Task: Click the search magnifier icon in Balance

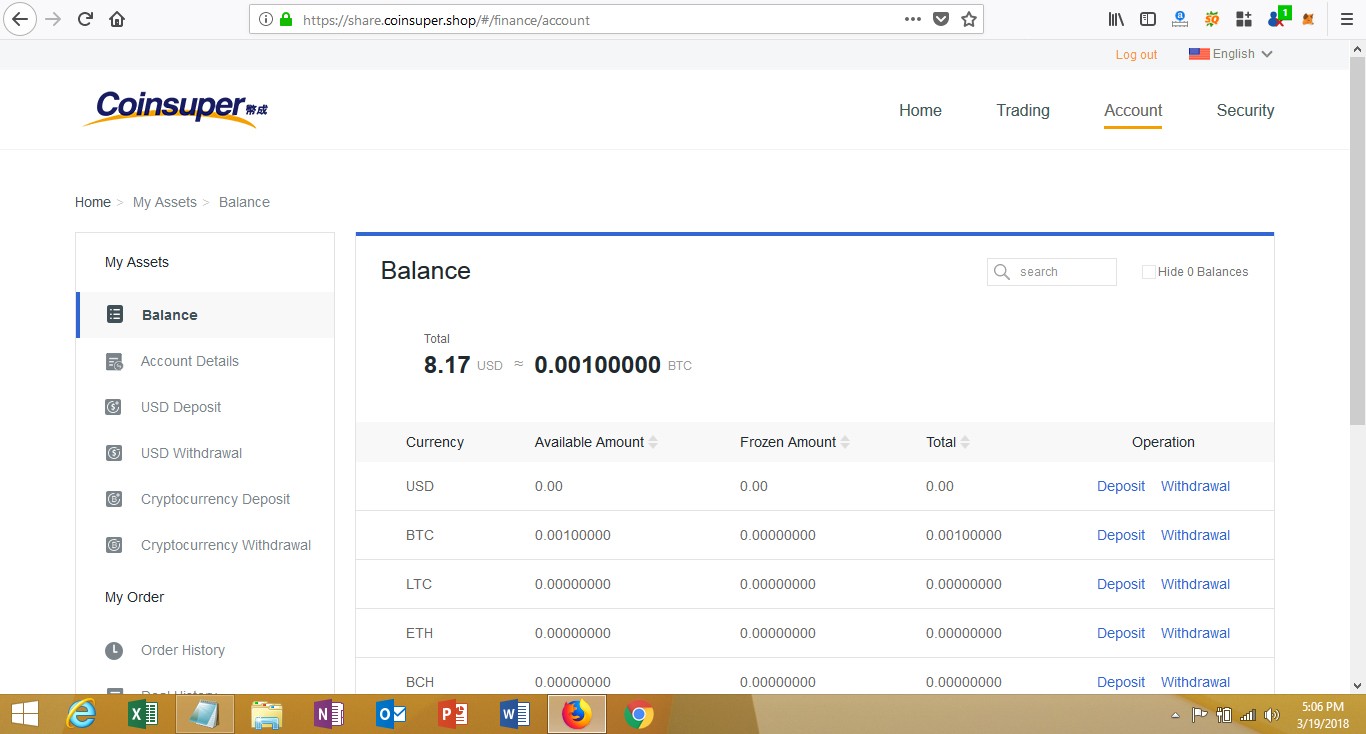Action: click(1001, 272)
